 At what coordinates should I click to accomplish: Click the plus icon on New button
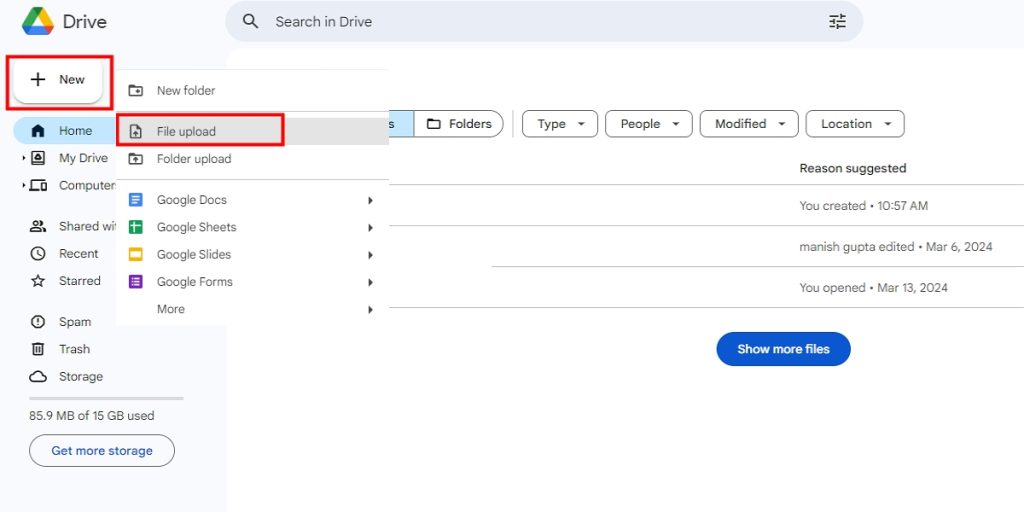click(x=38, y=79)
